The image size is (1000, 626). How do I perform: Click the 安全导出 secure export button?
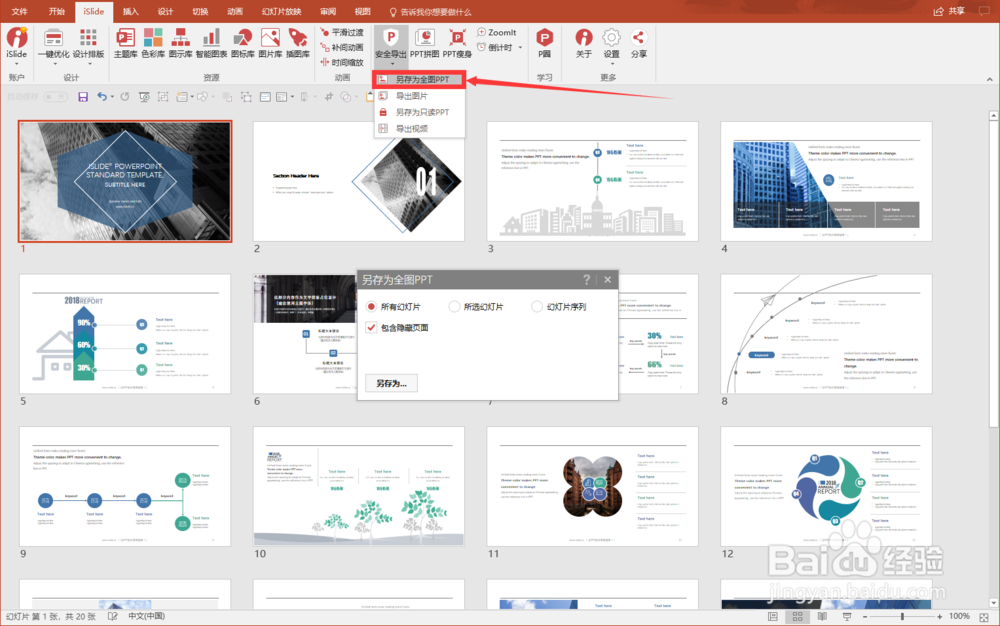pyautogui.click(x=391, y=45)
